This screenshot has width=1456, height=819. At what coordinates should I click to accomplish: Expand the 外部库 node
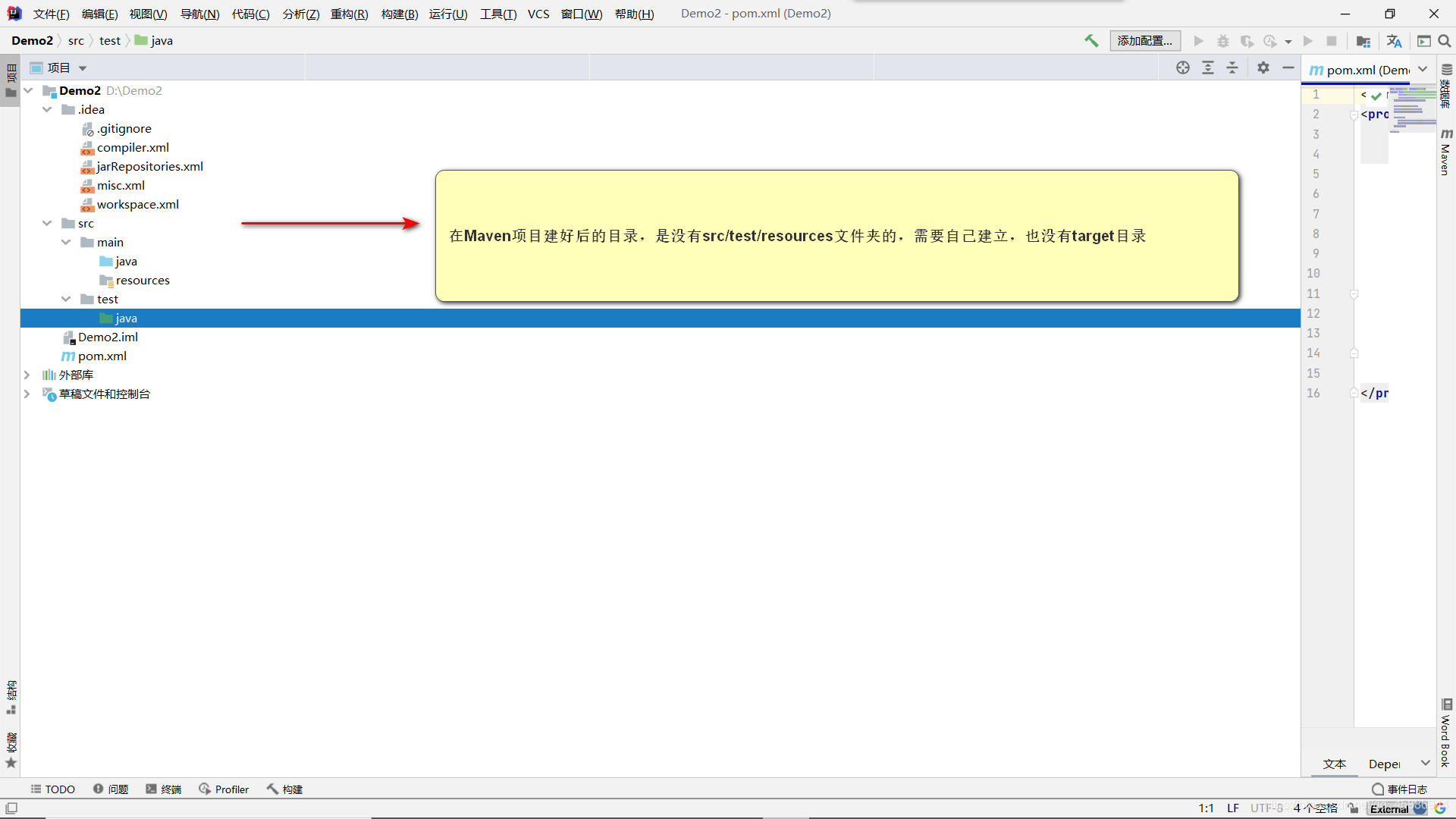pyautogui.click(x=27, y=375)
